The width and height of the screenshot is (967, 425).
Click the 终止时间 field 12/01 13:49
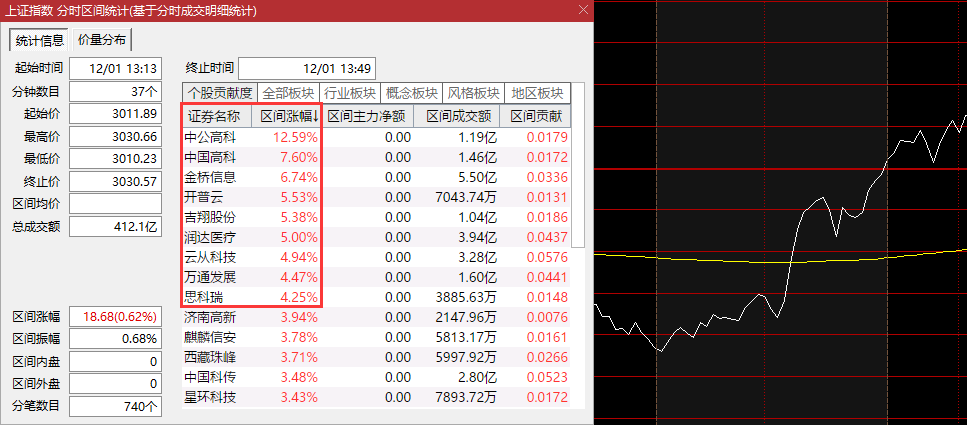pos(307,68)
